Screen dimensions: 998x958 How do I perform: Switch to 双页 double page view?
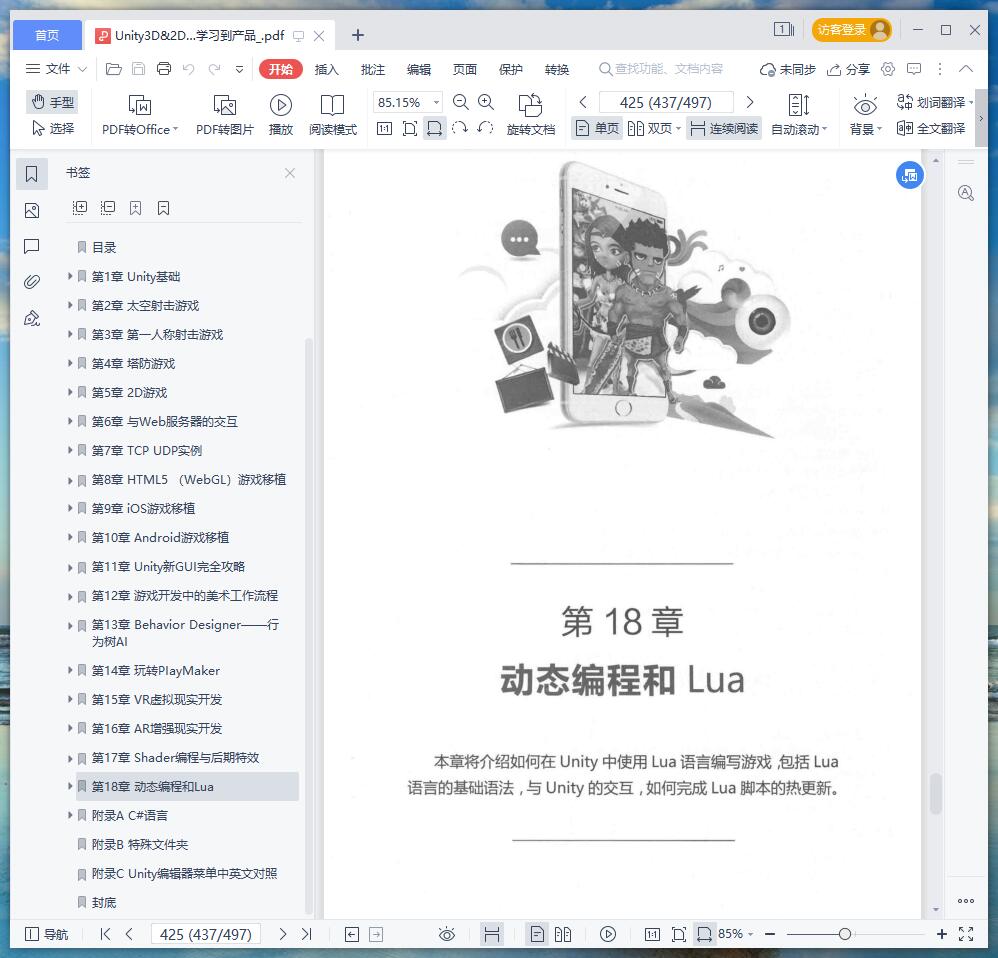(x=654, y=129)
